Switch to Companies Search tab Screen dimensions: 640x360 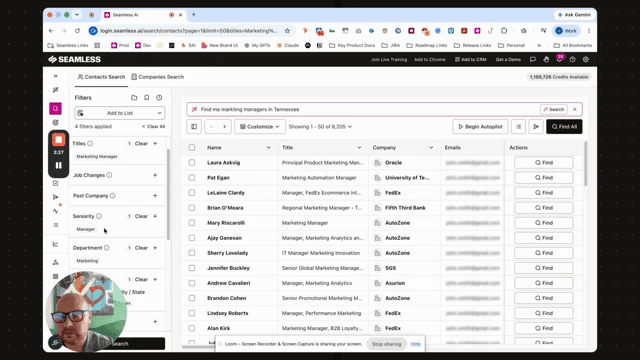coord(158,77)
